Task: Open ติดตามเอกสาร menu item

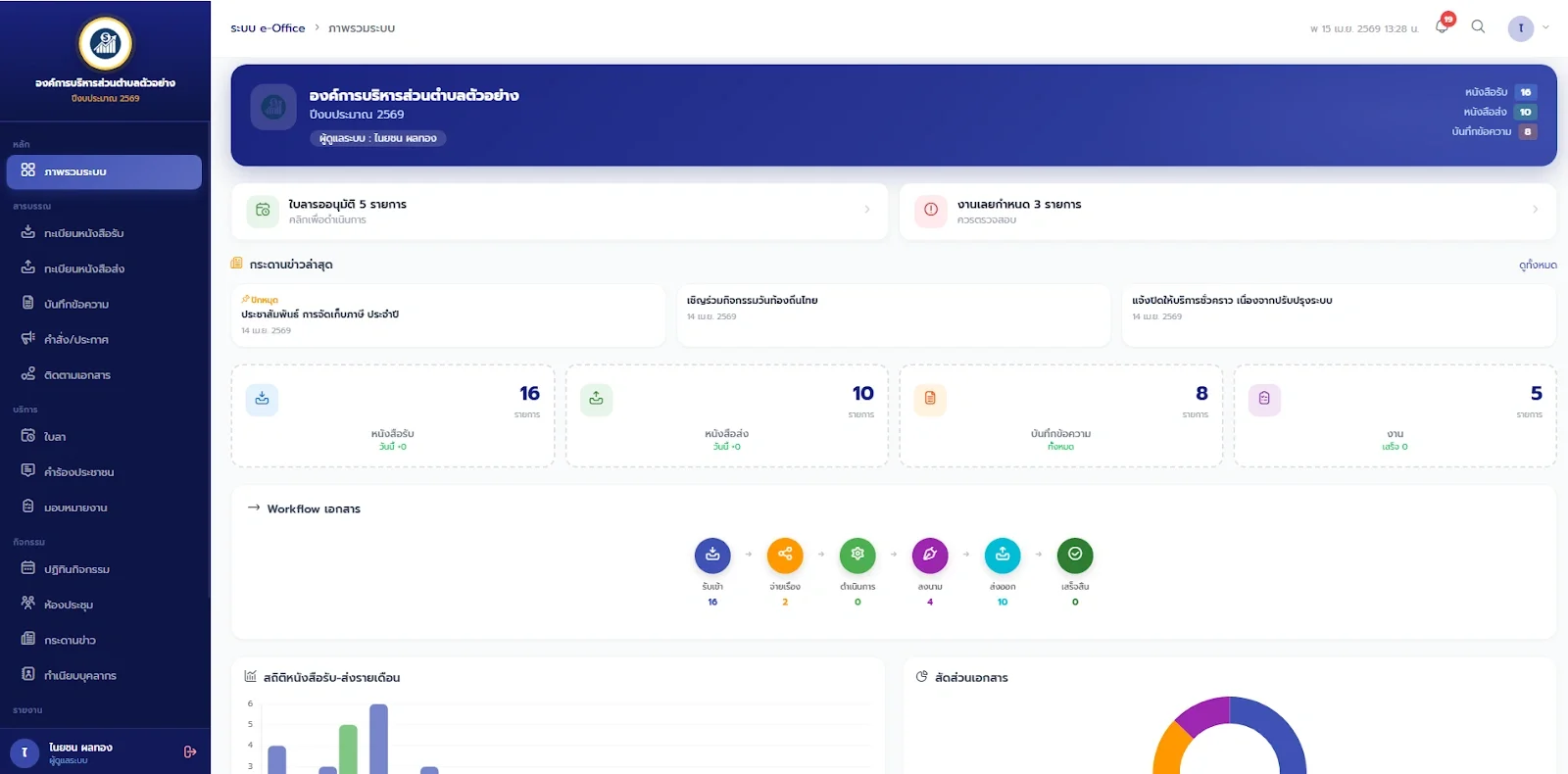Action: click(104, 374)
